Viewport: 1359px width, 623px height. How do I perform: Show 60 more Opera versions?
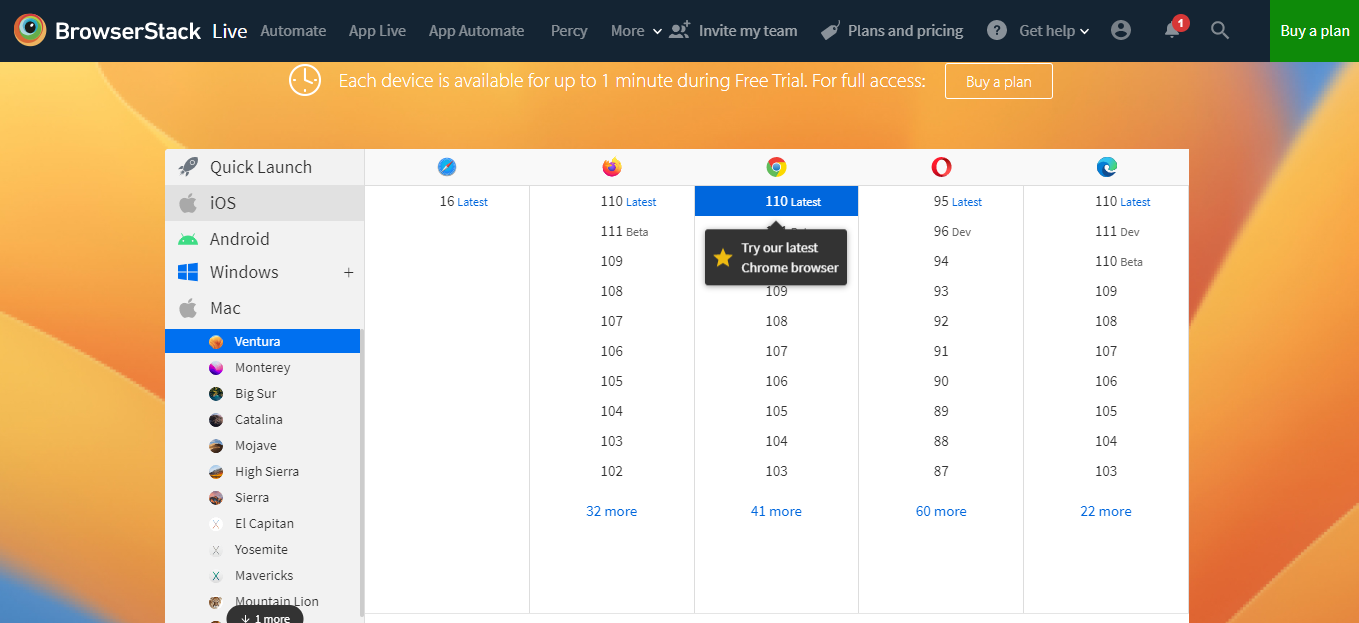pos(941,511)
